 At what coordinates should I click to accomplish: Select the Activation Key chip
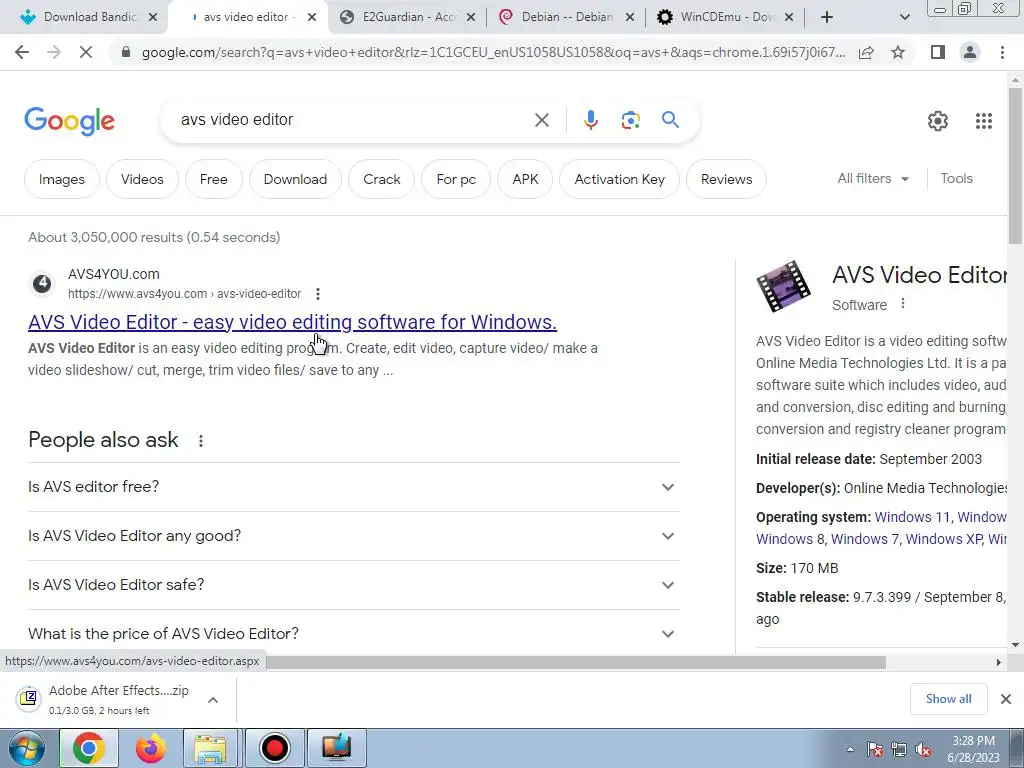(619, 179)
